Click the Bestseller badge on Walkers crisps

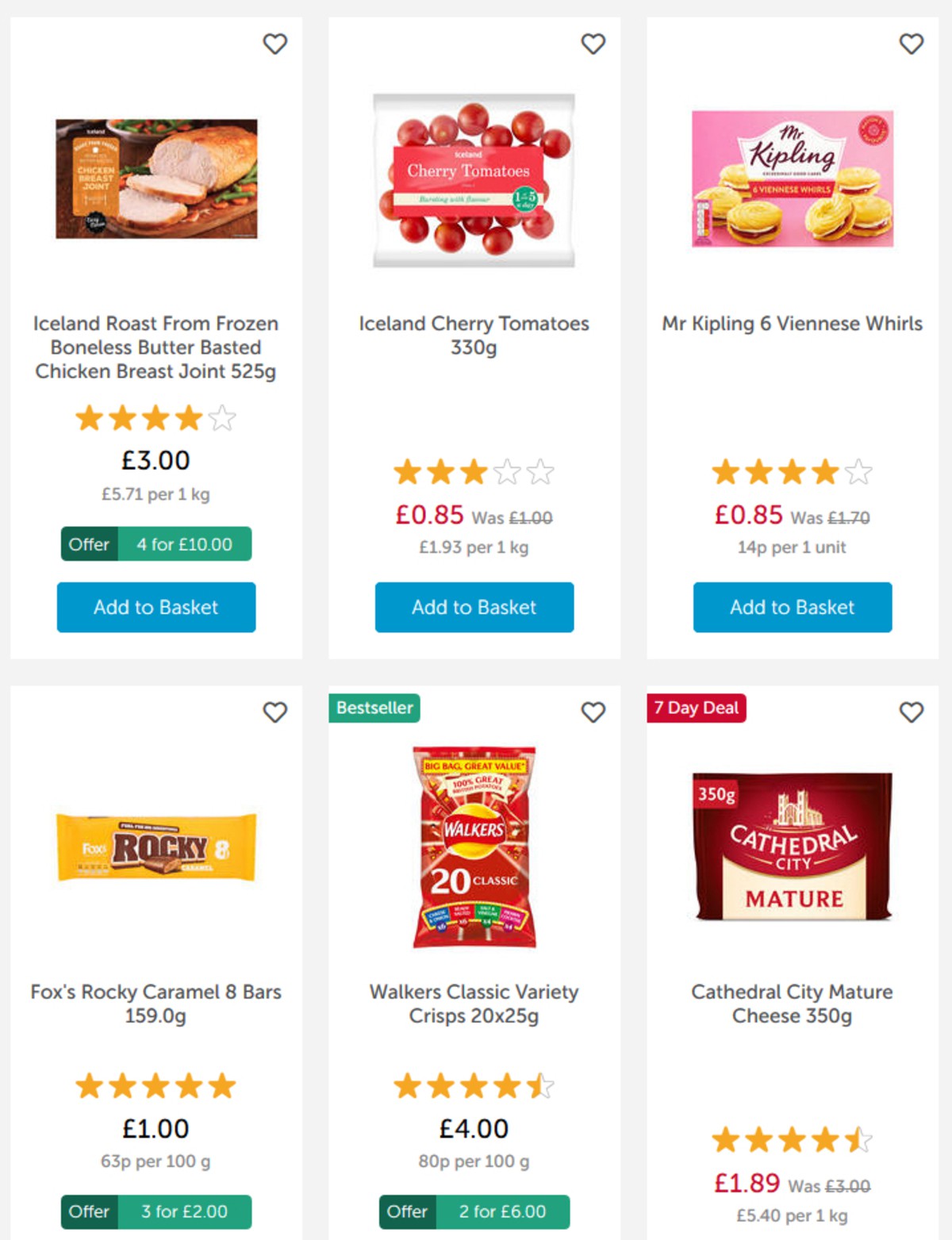click(x=374, y=708)
